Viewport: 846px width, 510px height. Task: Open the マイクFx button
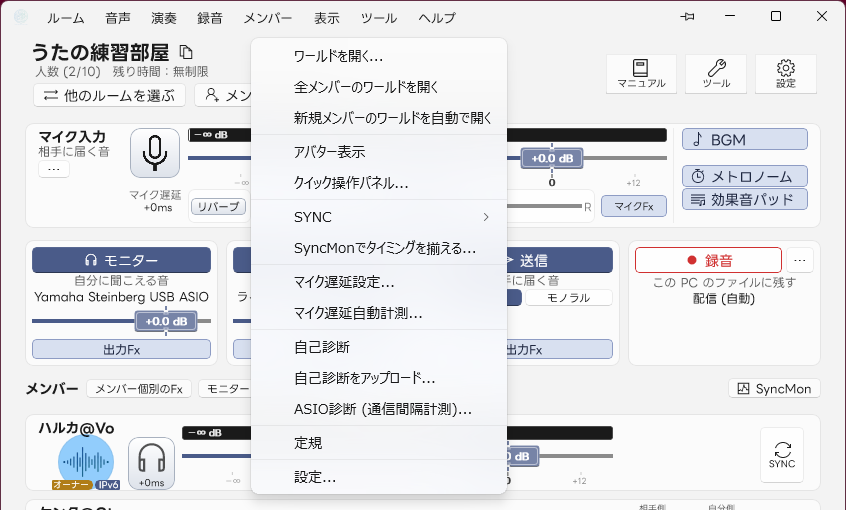[633, 206]
